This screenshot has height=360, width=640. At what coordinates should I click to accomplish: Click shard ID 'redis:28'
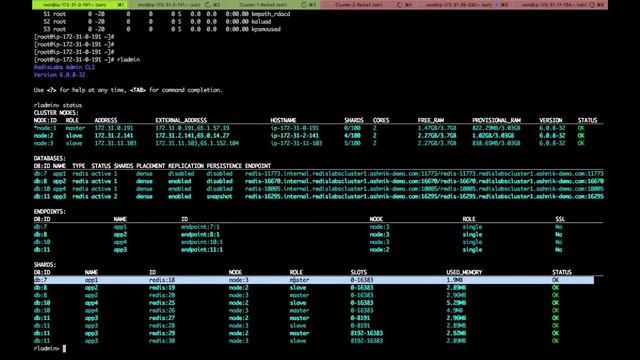point(162,326)
